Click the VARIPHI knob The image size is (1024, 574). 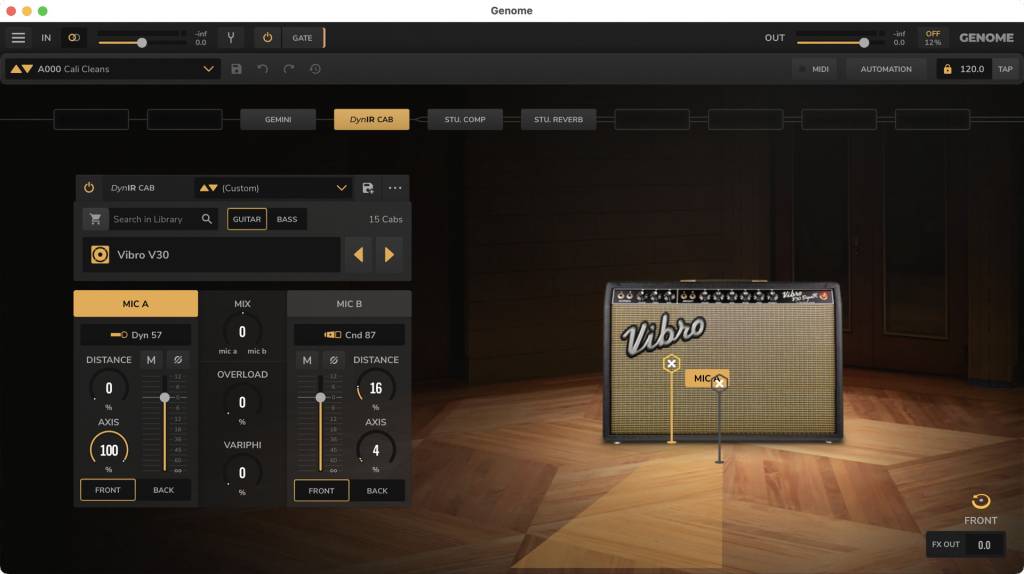[242, 473]
